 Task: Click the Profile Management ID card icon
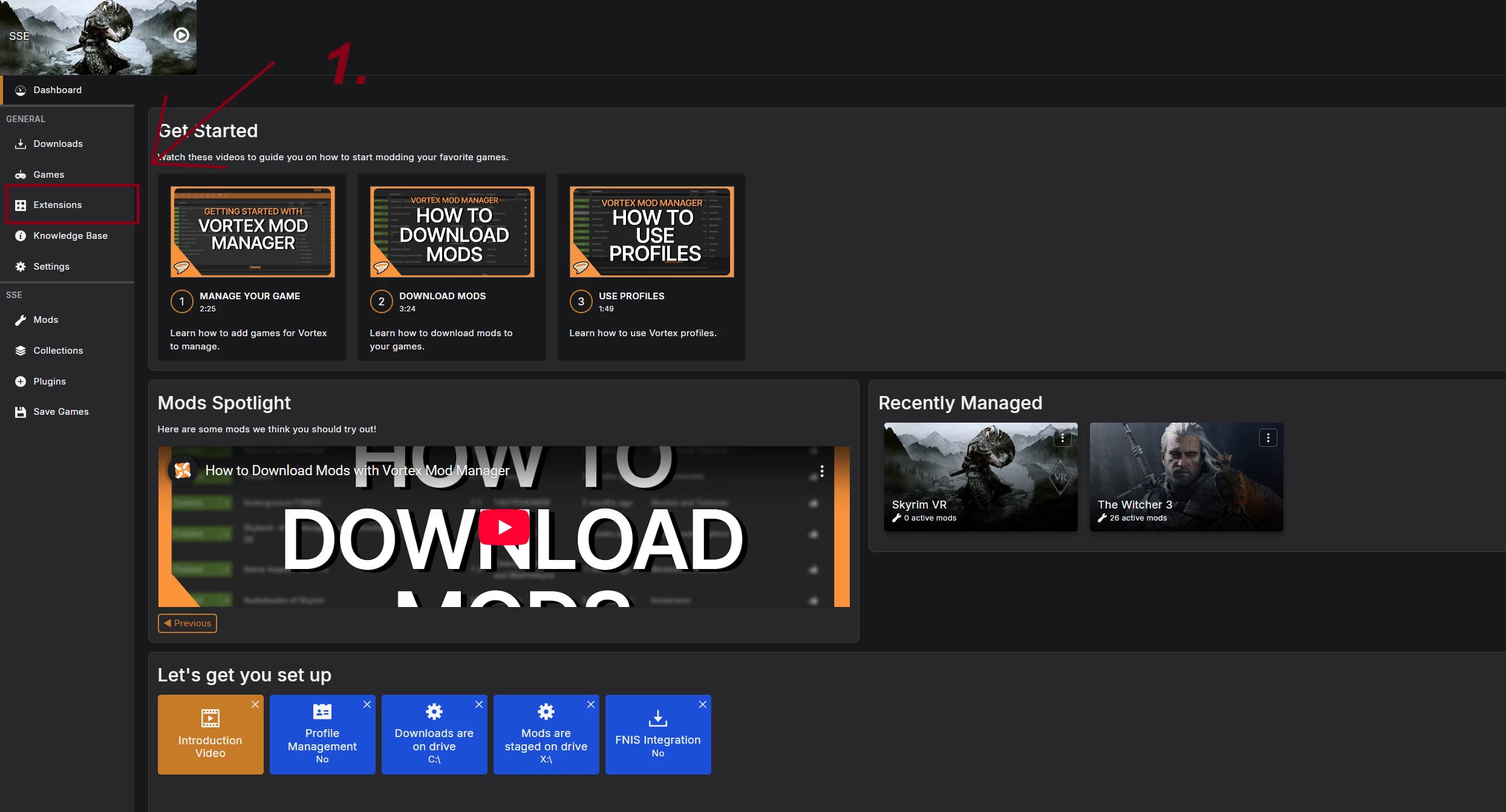click(x=322, y=712)
